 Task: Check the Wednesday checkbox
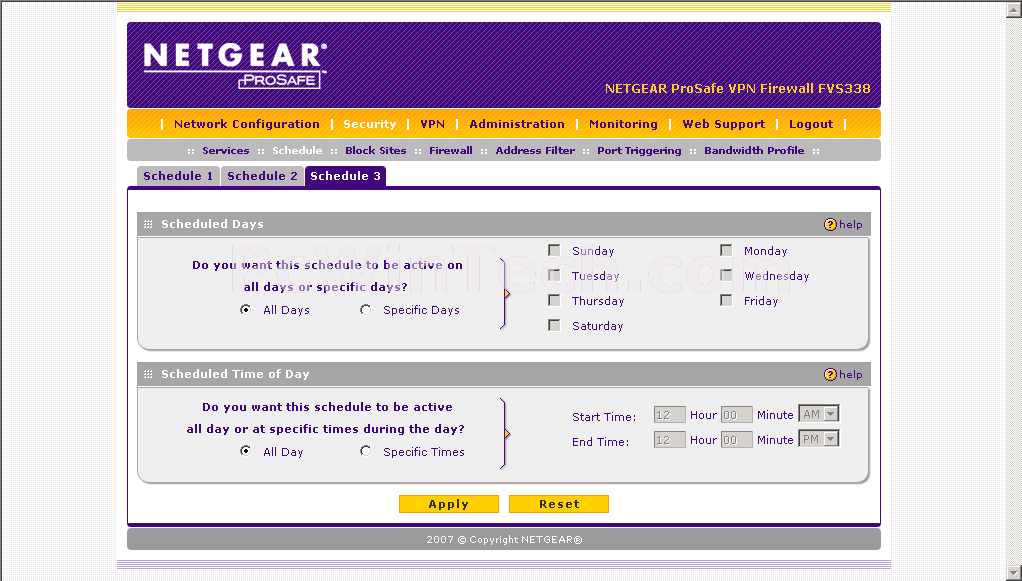click(x=726, y=275)
